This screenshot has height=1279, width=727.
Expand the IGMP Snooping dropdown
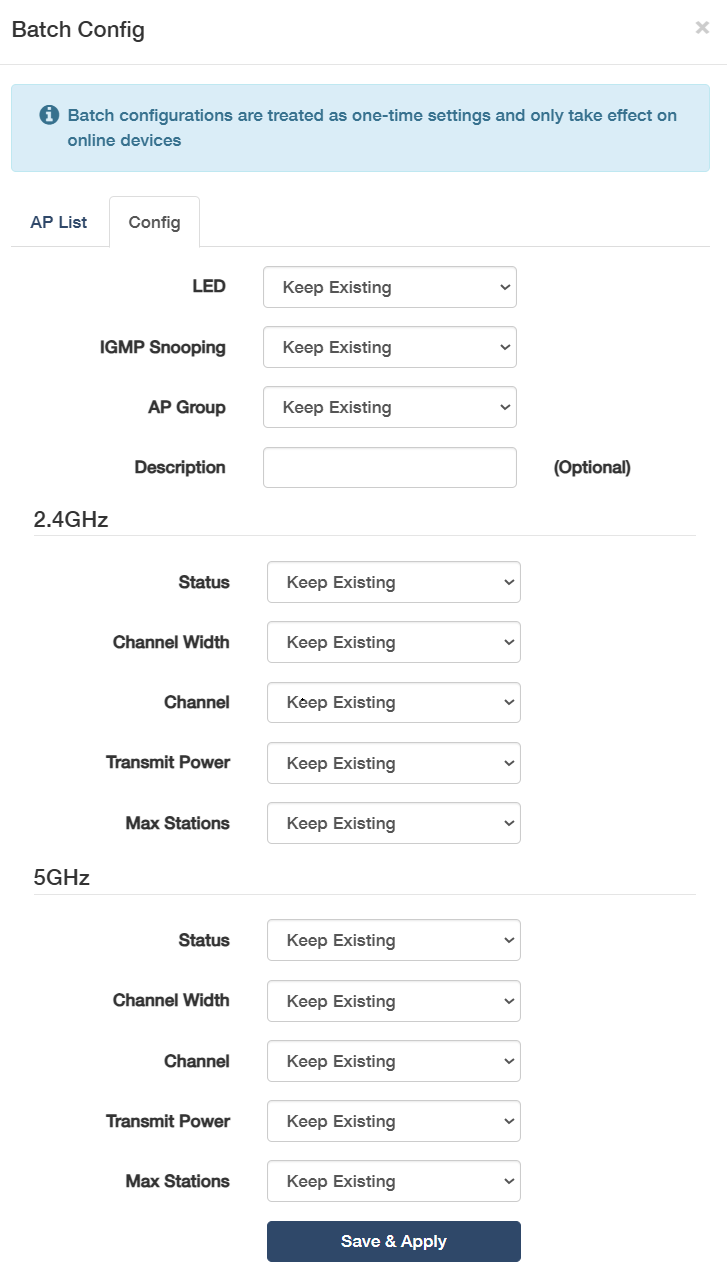tap(389, 347)
